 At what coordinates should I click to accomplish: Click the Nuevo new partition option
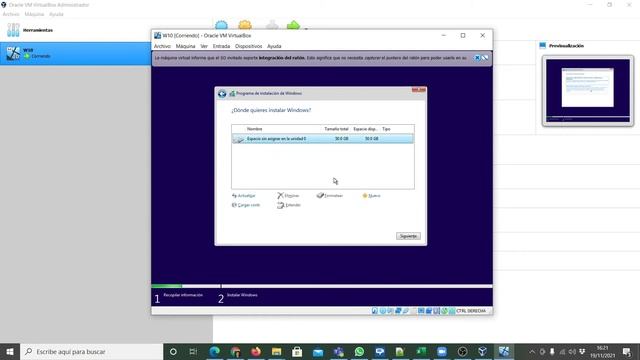click(371, 196)
